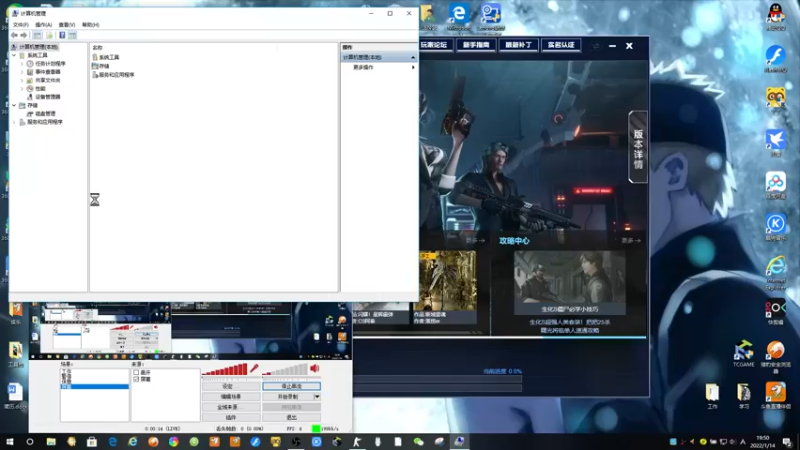Select 存储 item in center list
The width and height of the screenshot is (800, 450).
(x=104, y=66)
